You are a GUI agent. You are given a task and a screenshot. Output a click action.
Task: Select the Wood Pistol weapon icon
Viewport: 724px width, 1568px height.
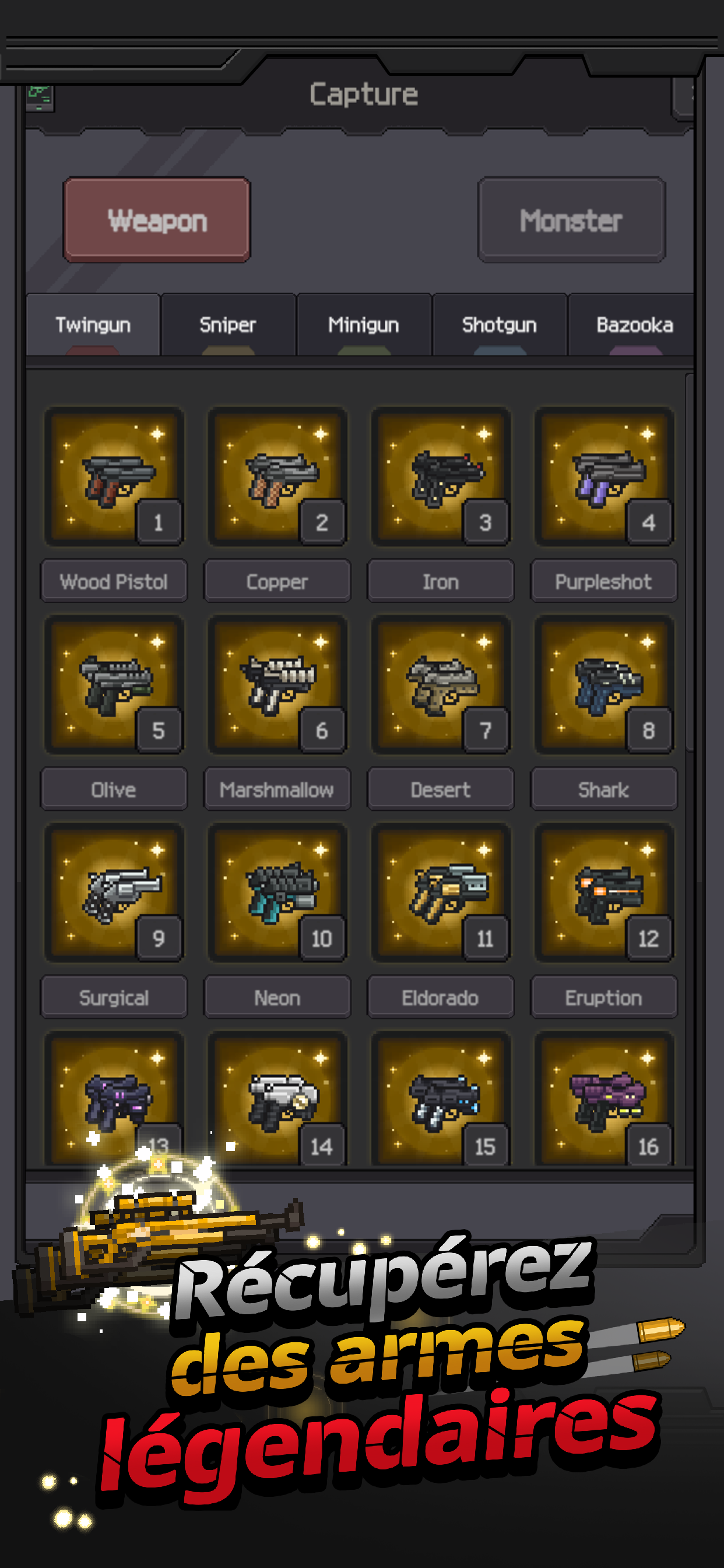click(114, 477)
